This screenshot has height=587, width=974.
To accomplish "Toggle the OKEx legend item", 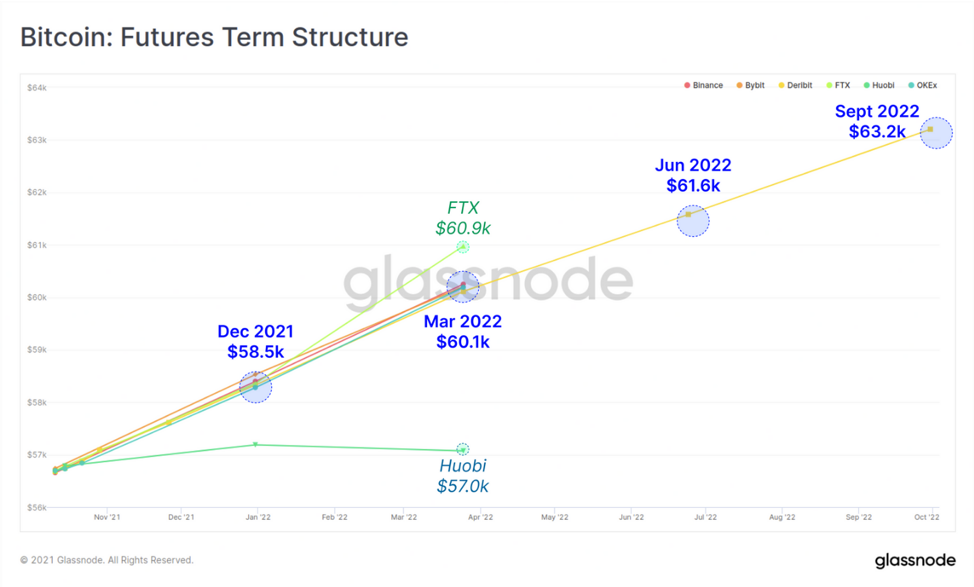I will (922, 85).
